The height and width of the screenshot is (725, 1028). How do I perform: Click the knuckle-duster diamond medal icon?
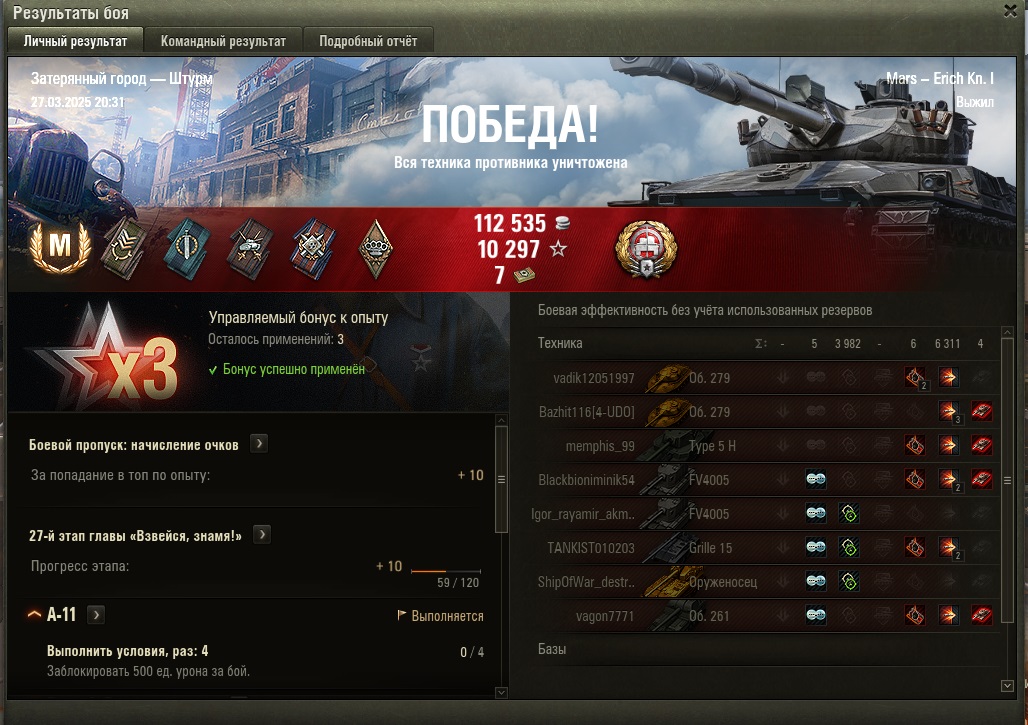pyautogui.click(x=376, y=248)
